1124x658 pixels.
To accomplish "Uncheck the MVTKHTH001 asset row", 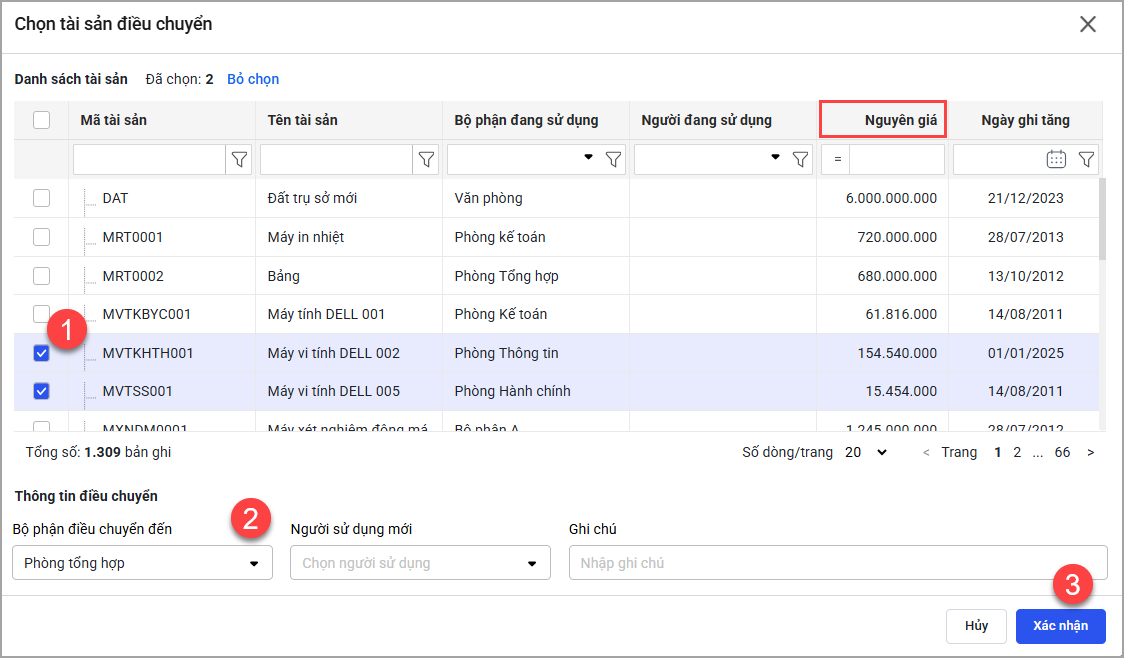I will click(41, 353).
